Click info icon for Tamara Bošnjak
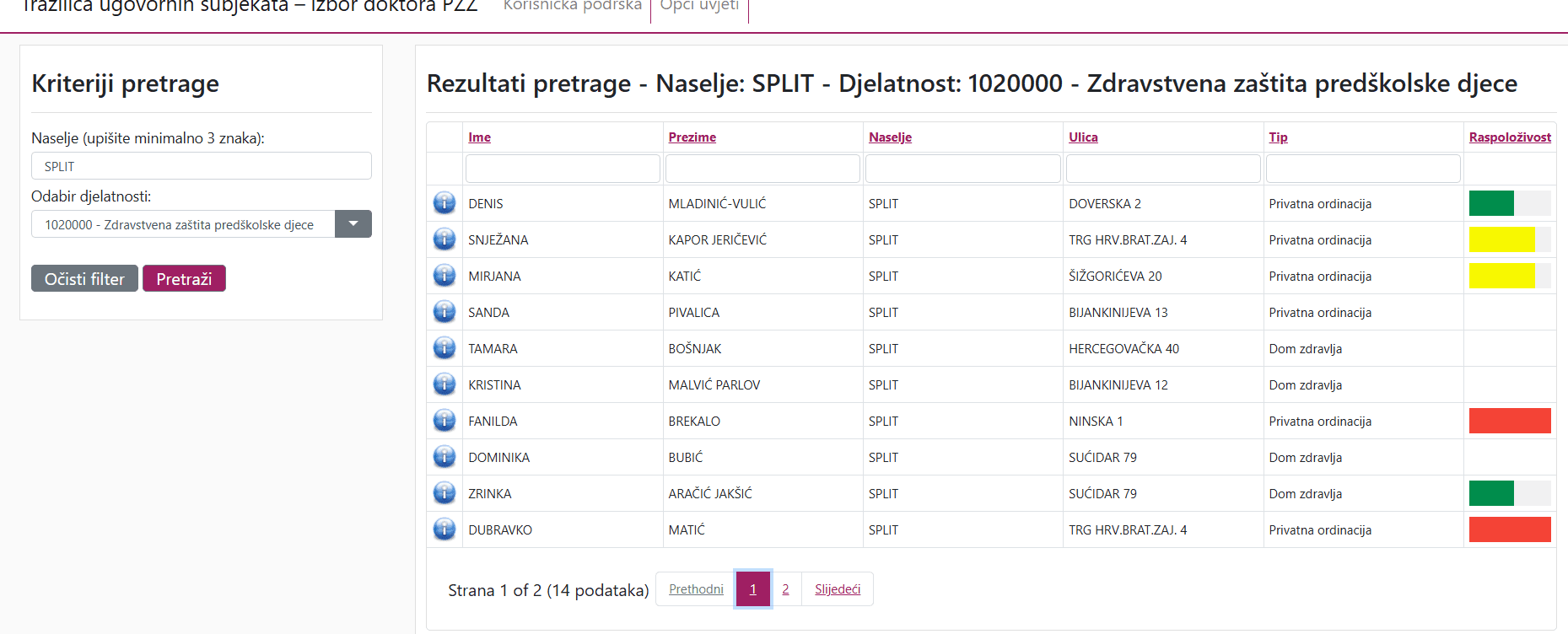This screenshot has width=1568, height=634. [445, 348]
